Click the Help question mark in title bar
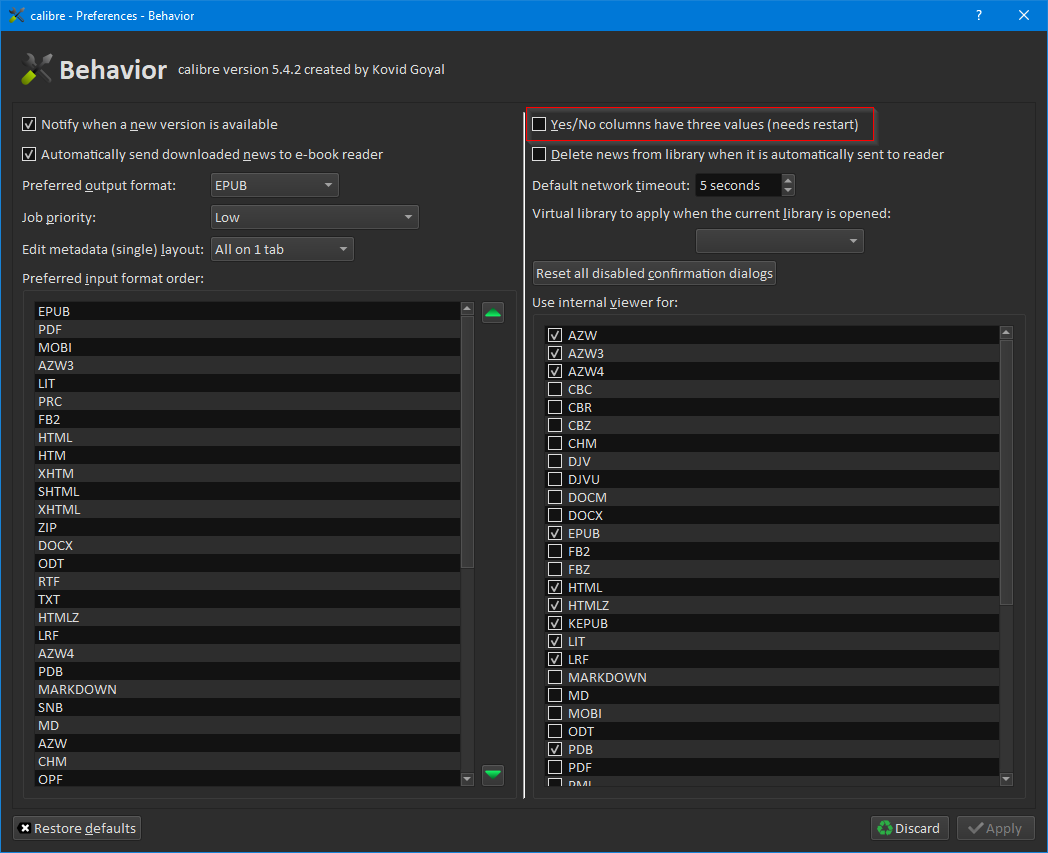 coord(979,15)
